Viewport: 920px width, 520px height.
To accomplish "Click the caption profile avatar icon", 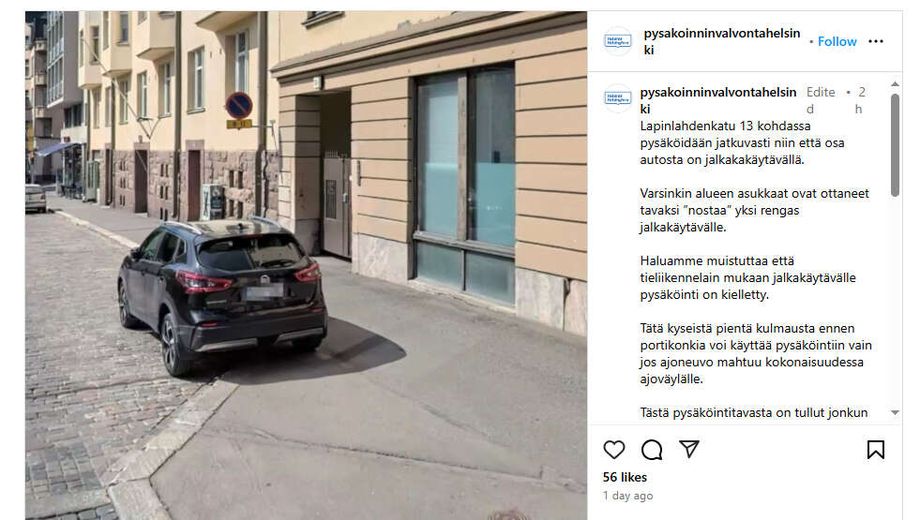I will coord(618,98).
